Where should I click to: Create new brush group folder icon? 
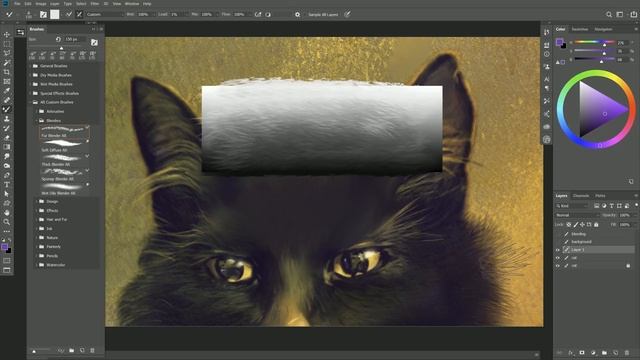click(71, 350)
